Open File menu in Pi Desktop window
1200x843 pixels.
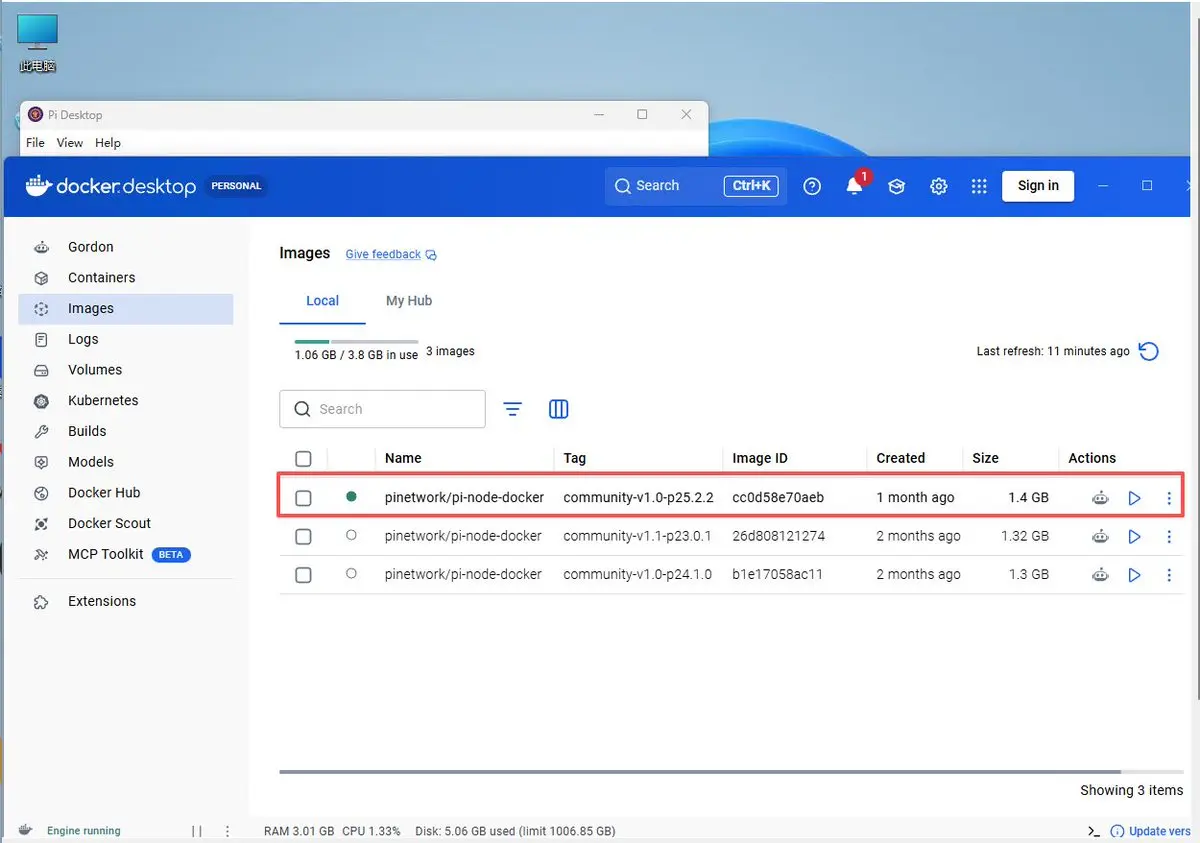point(35,143)
